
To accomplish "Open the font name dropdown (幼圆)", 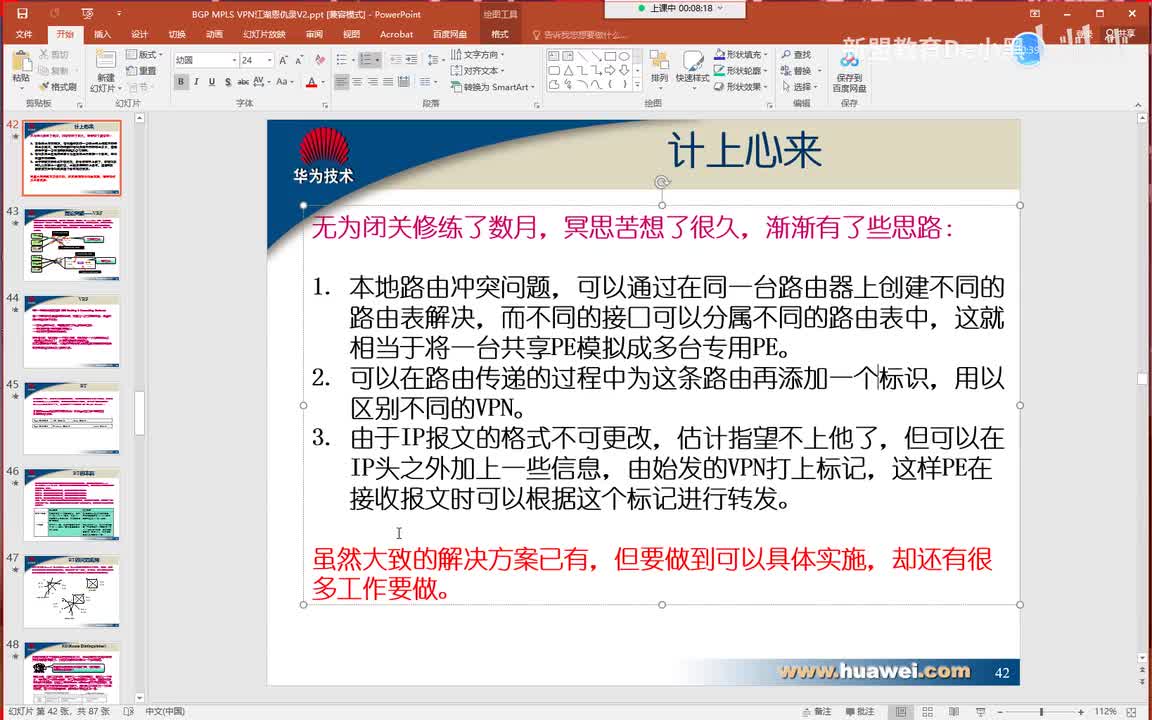I will click(234, 60).
